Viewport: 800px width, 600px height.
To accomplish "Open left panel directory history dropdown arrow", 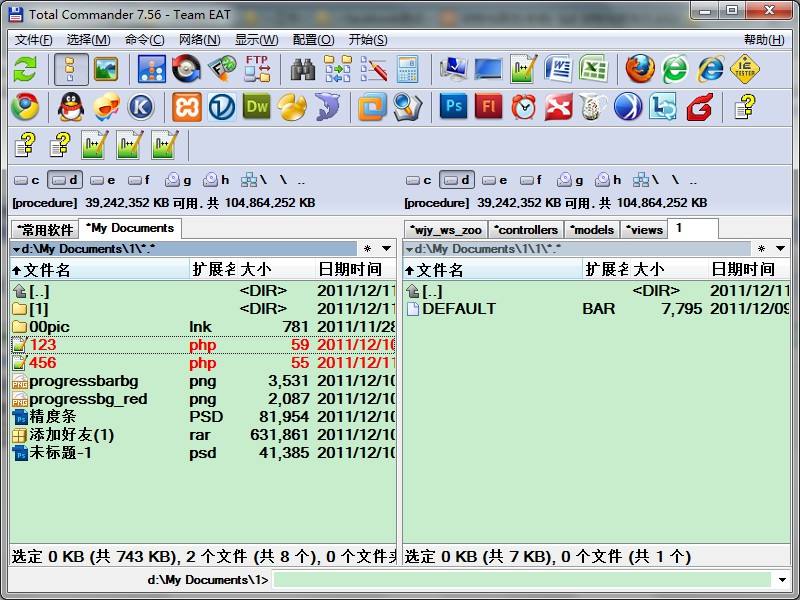I will 387,249.
